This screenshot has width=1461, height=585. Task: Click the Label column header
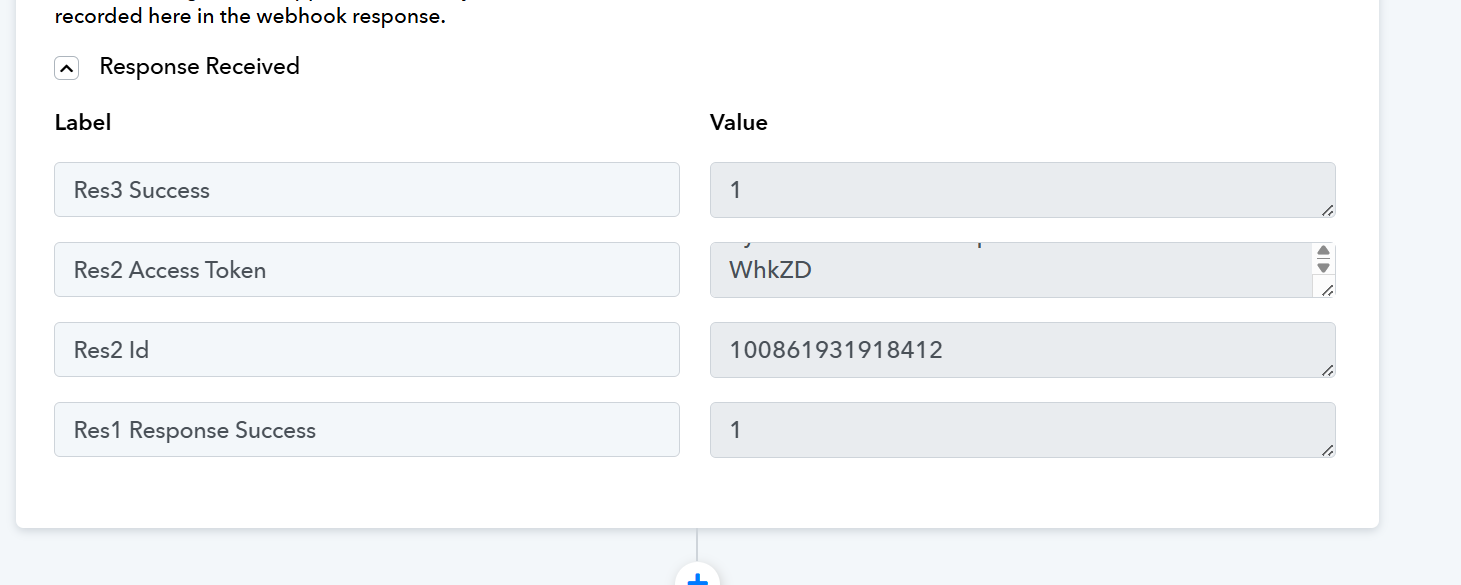tap(82, 122)
